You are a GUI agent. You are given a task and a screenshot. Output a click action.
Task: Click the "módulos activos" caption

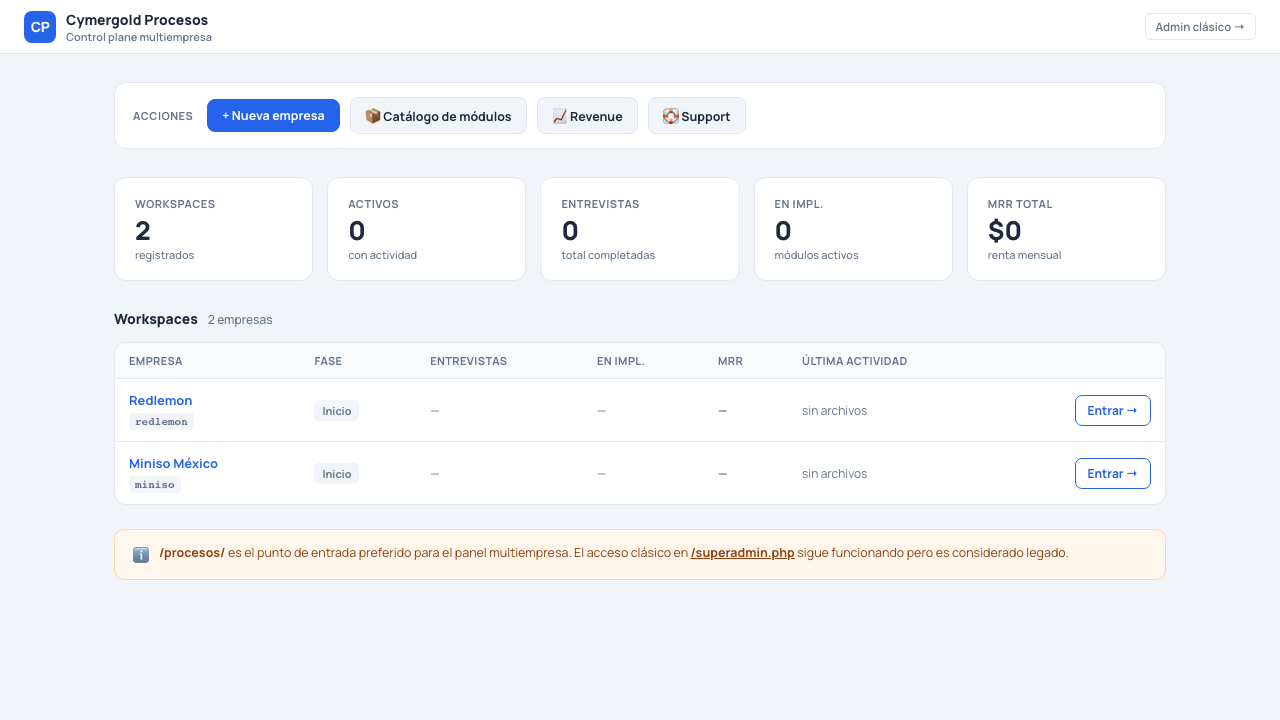pyautogui.click(x=816, y=255)
